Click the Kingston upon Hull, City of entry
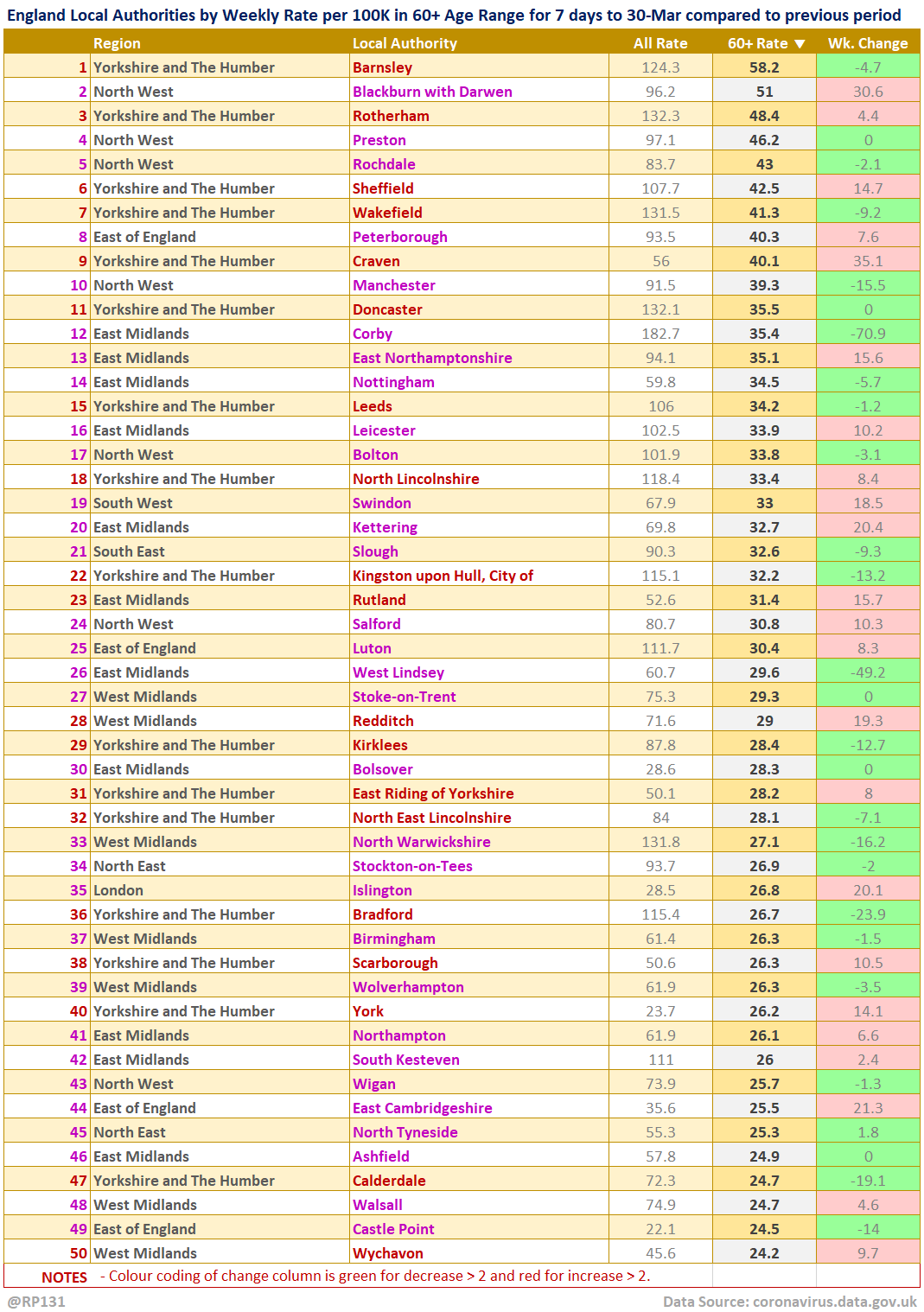This screenshot has width=924, height=1312. [443, 576]
